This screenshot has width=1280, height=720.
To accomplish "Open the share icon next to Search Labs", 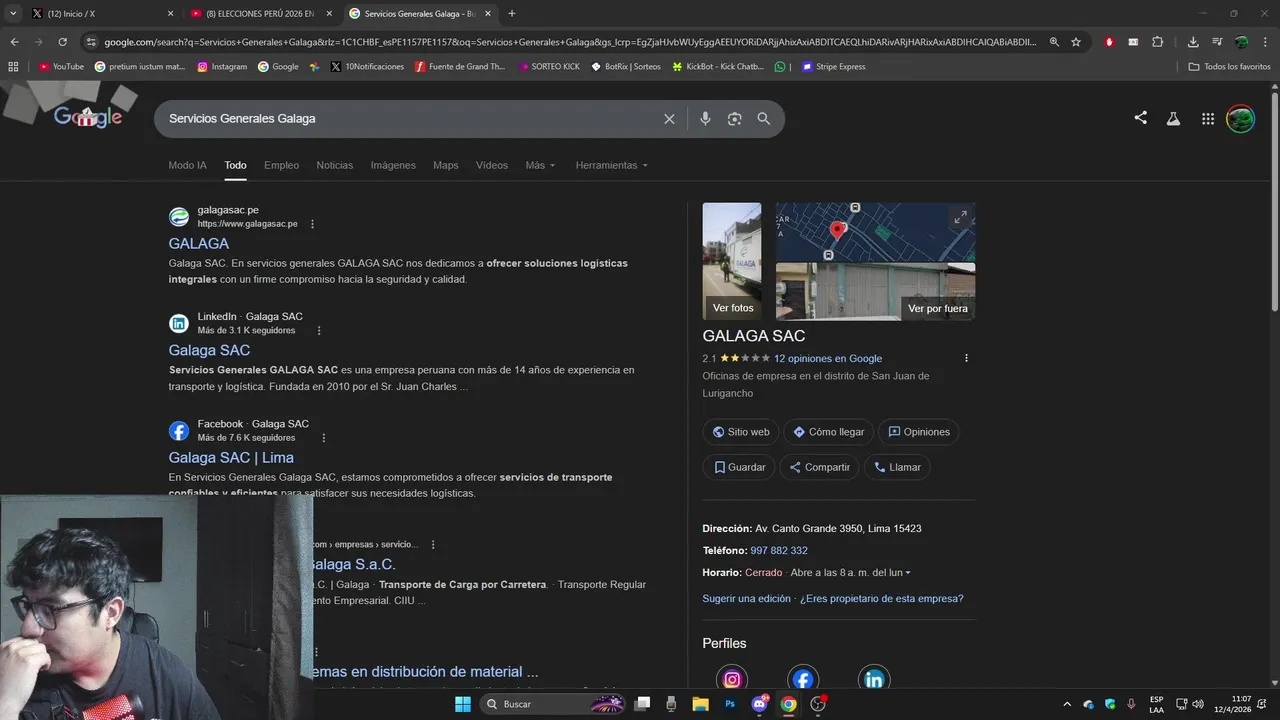I will click(1141, 118).
